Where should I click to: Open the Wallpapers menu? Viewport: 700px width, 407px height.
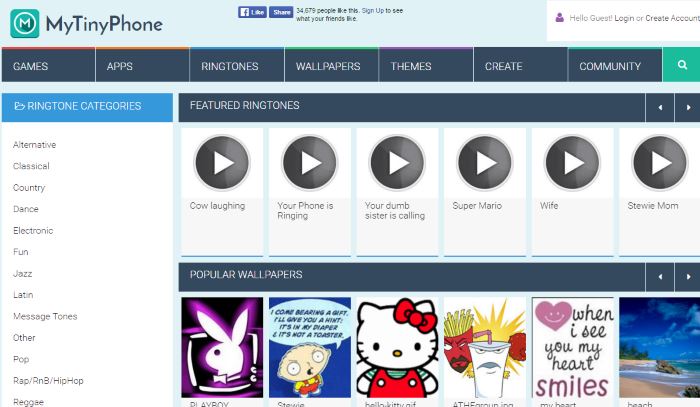[x=331, y=65]
